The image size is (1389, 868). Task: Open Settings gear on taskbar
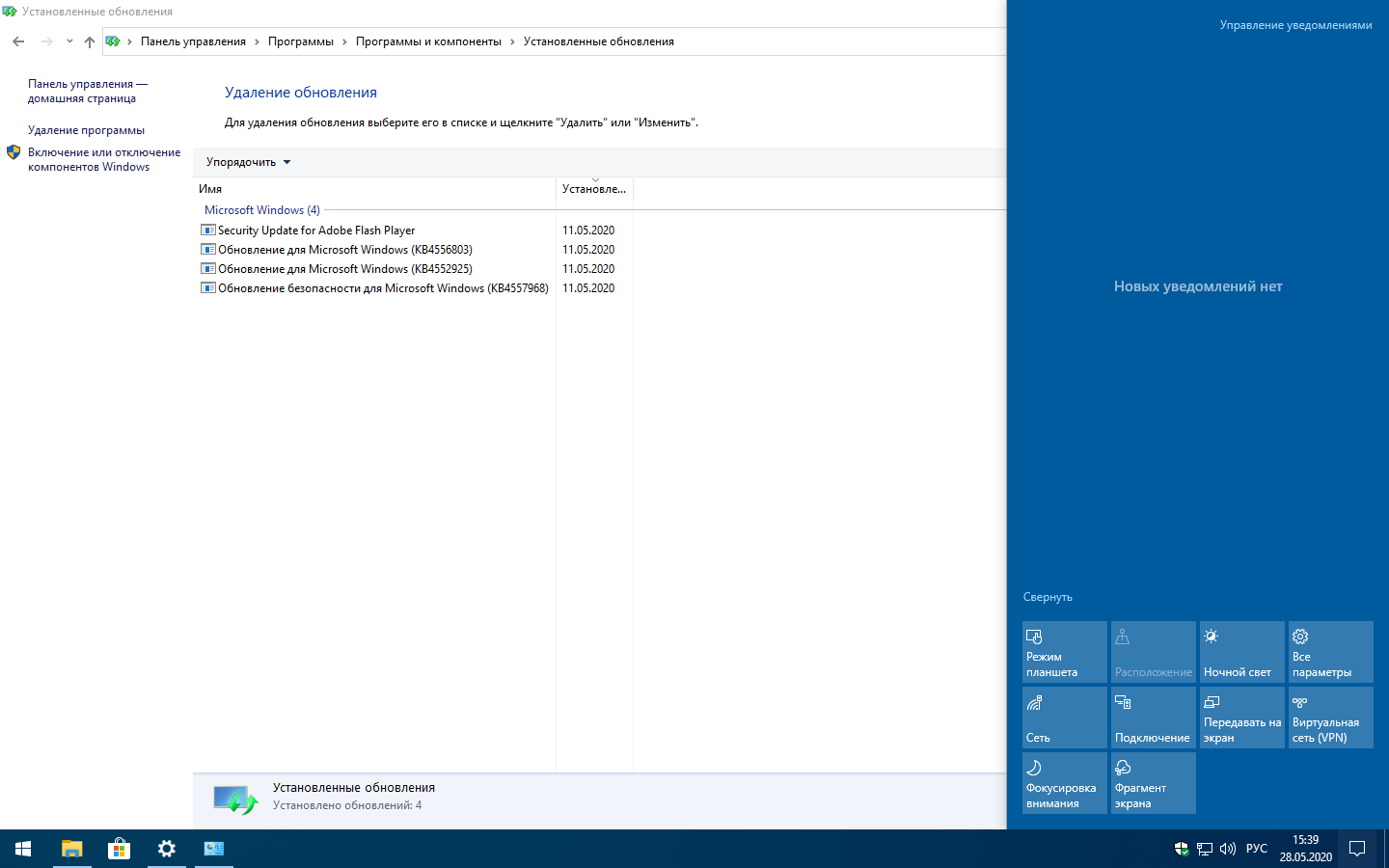[x=167, y=849]
